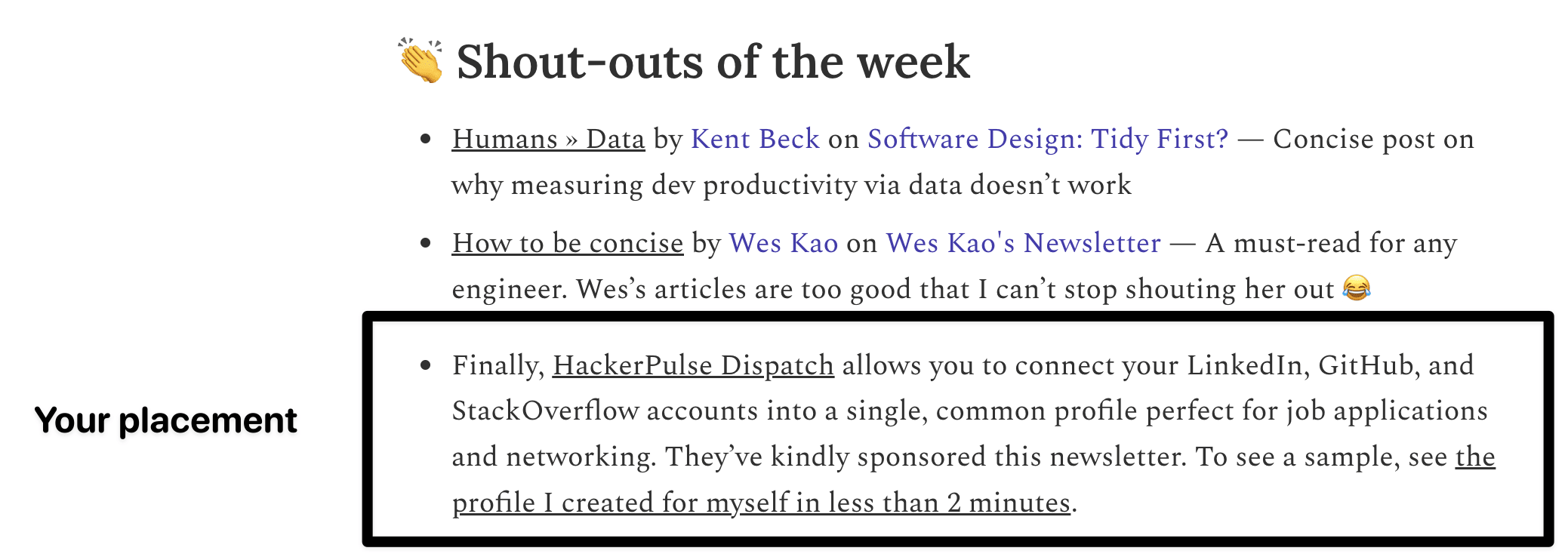Screen dimensions: 1568x560
Task: Click bullet point before 'How to be concise'
Action: coord(426,243)
